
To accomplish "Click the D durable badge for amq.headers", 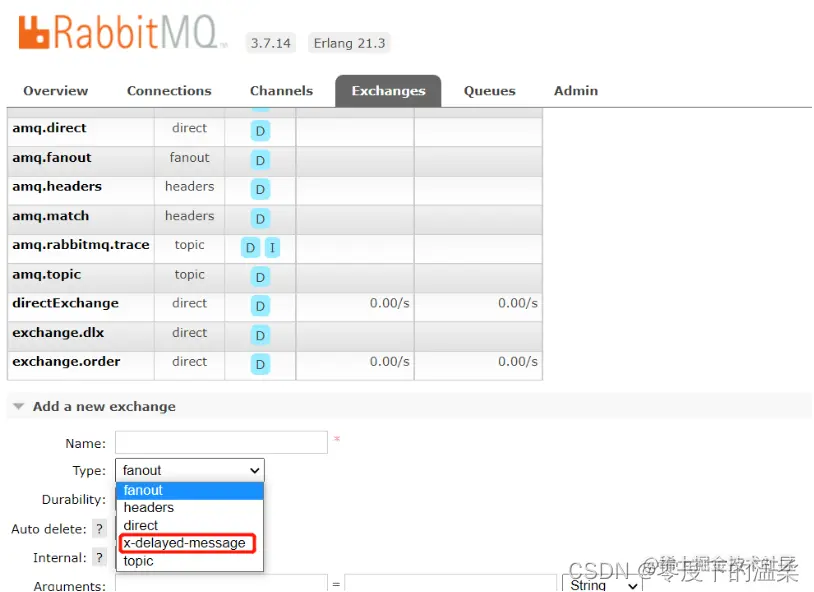I will 260,189.
